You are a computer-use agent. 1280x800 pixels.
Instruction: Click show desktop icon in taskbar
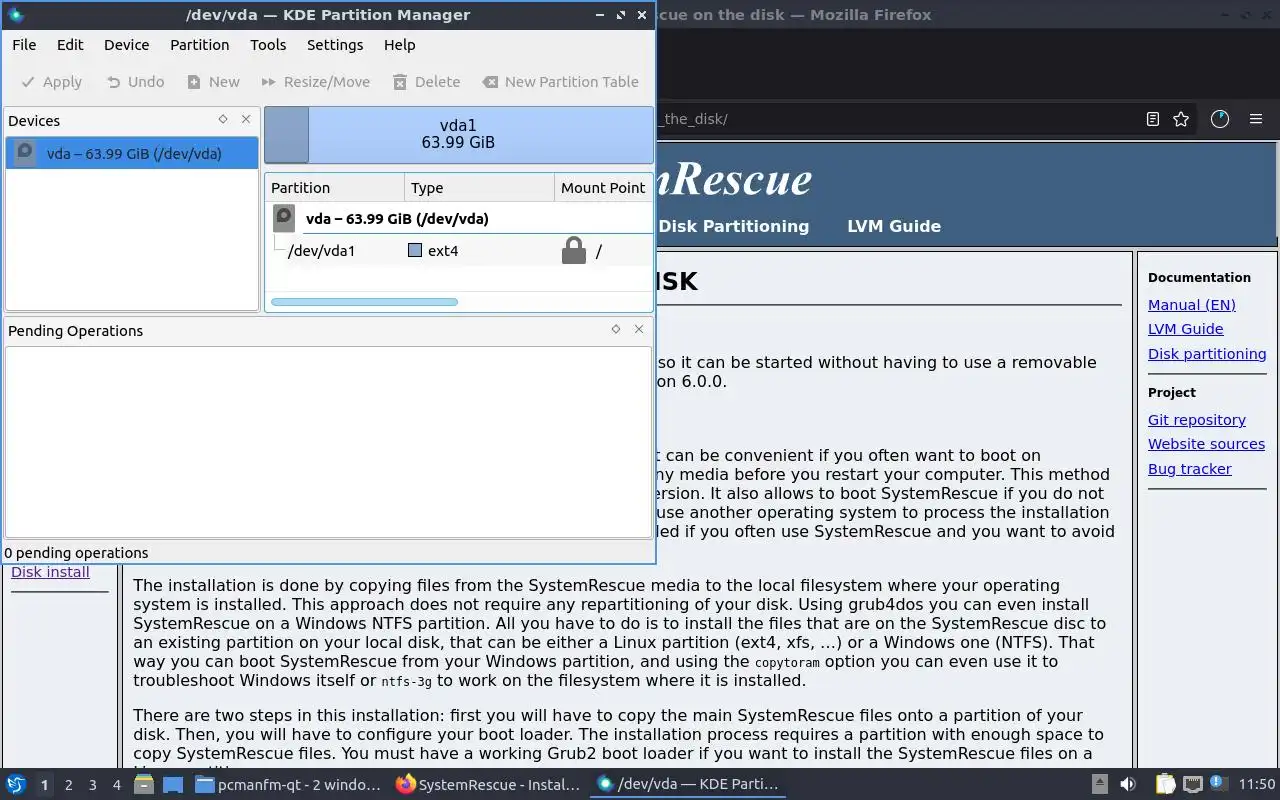click(x=173, y=784)
